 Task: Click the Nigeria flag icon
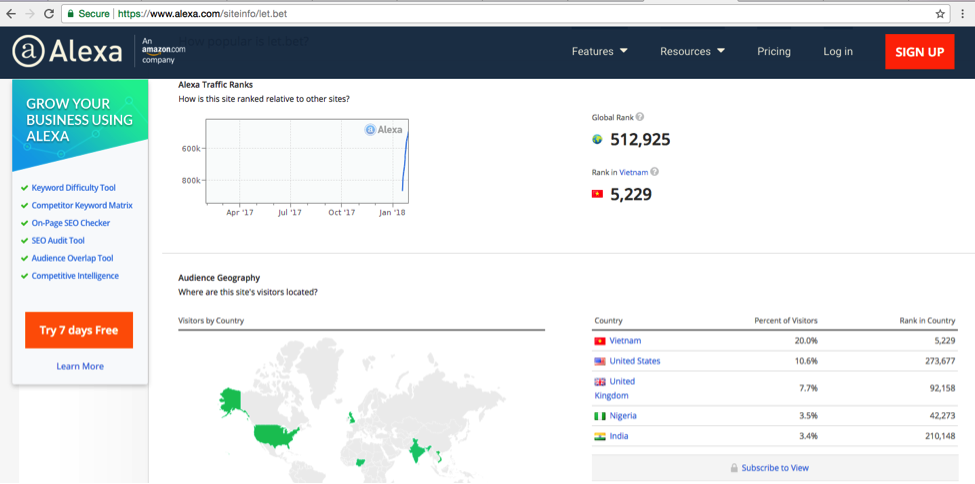pos(600,416)
